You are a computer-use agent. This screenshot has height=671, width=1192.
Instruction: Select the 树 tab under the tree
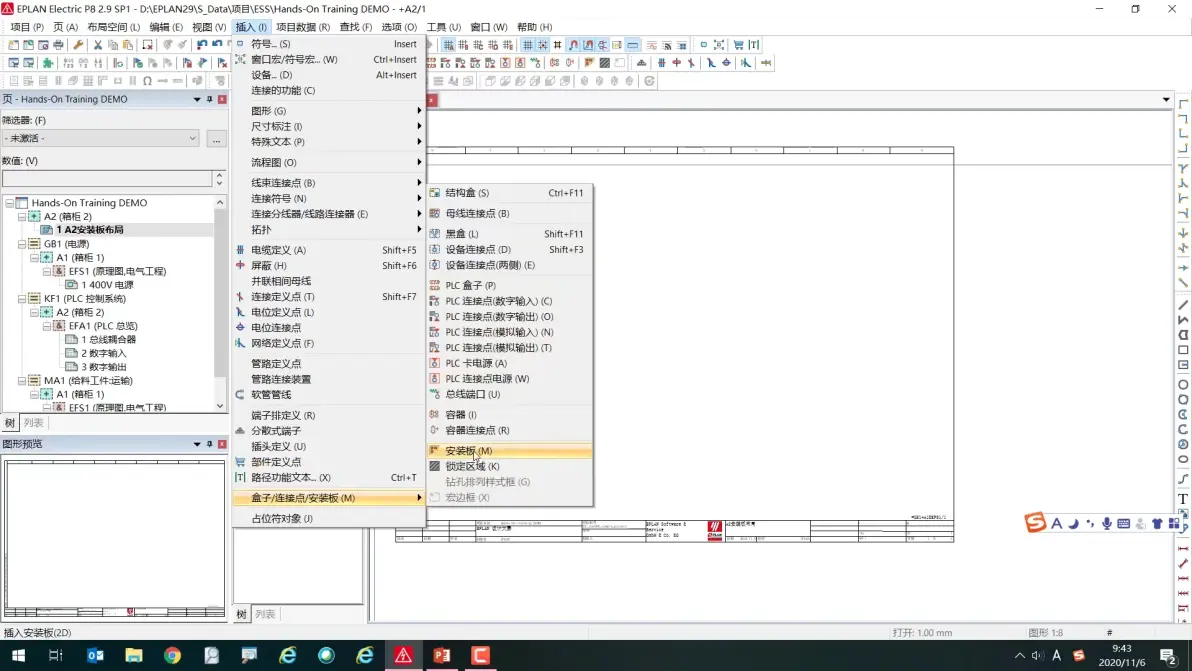click(x=10, y=423)
